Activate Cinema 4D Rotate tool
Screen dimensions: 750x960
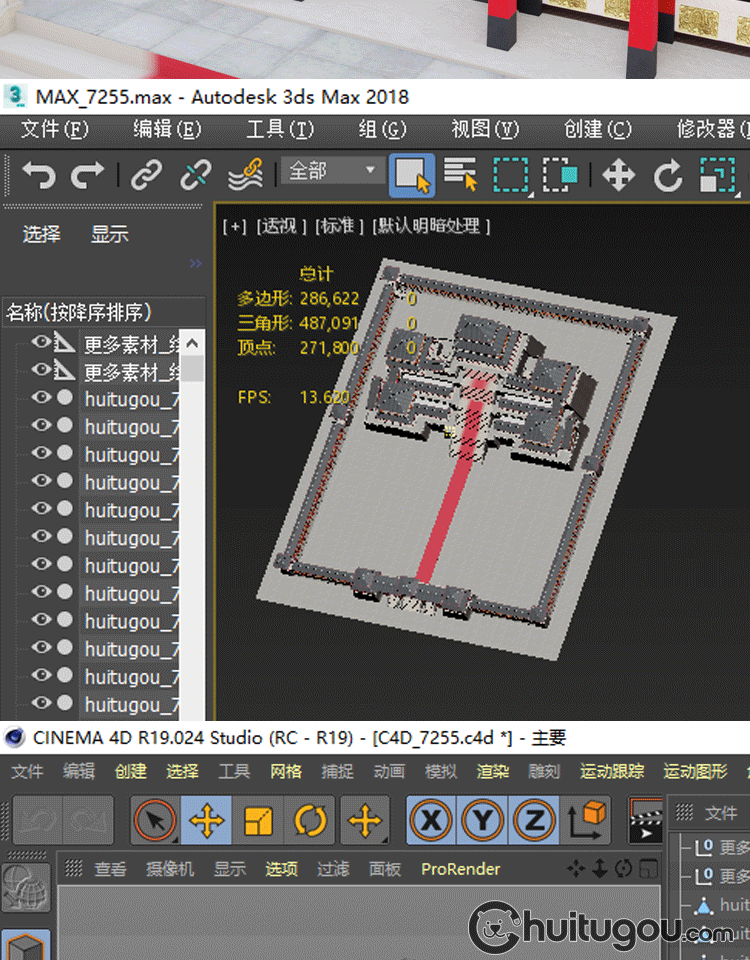coord(310,820)
